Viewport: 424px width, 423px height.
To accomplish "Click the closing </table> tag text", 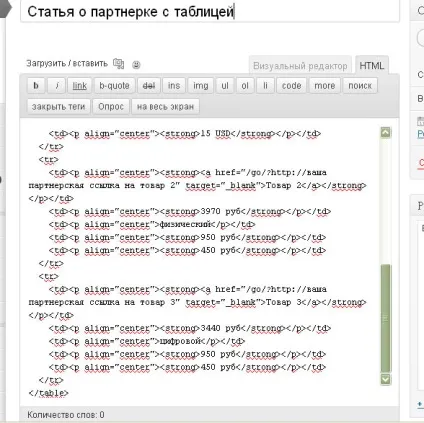I will tap(49, 393).
